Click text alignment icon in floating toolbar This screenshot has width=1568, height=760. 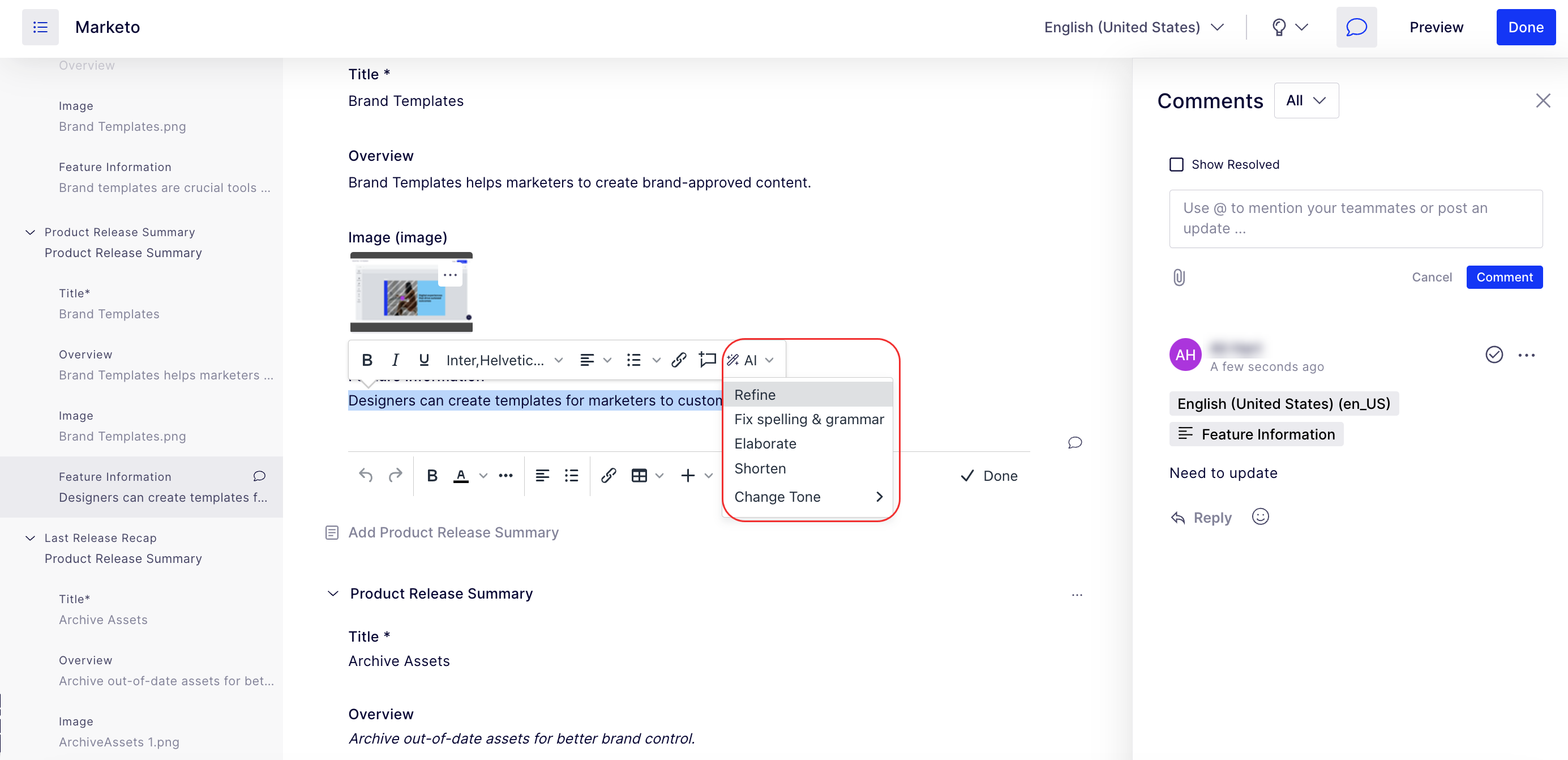click(x=587, y=360)
